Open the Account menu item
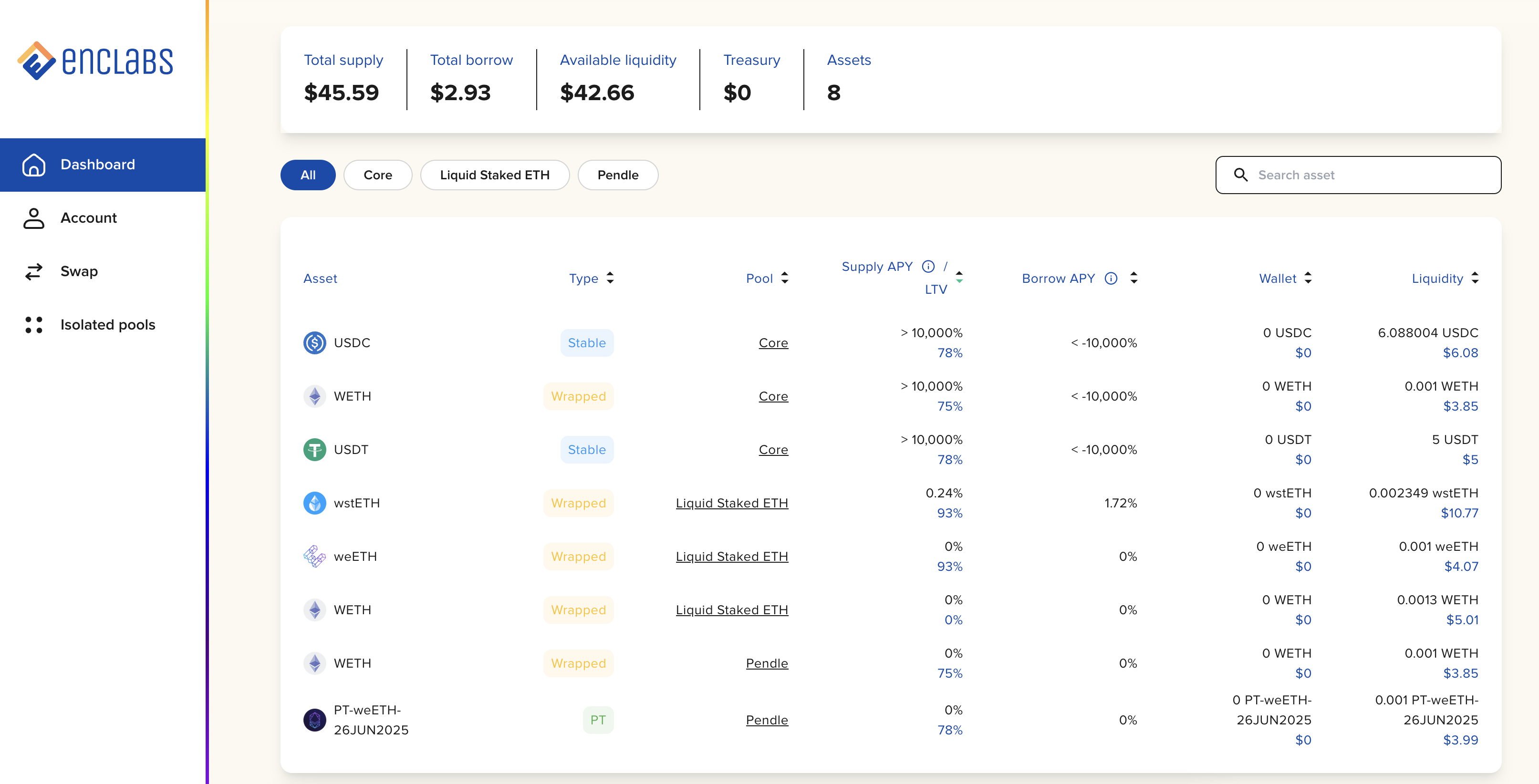This screenshot has width=1539, height=784. 88,218
